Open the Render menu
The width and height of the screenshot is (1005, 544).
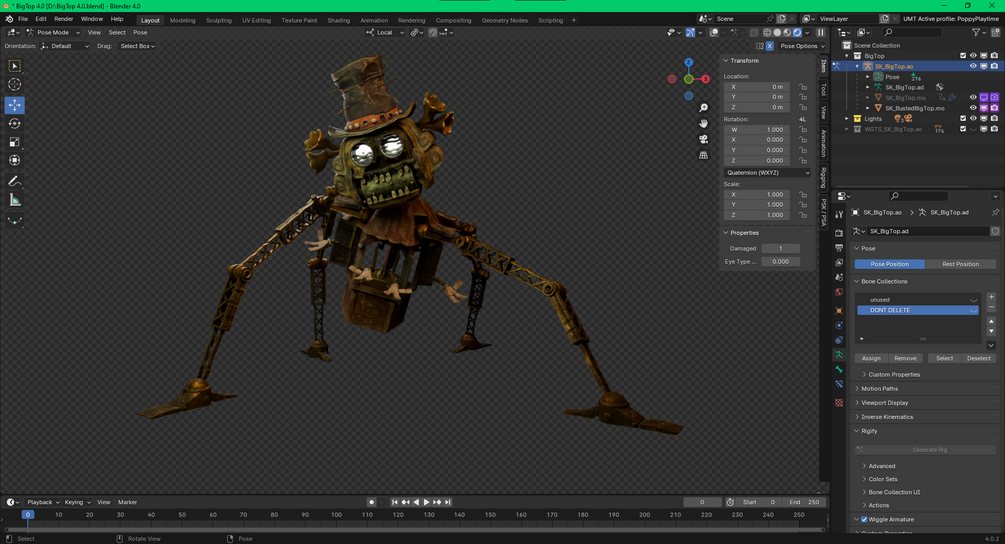(x=63, y=19)
